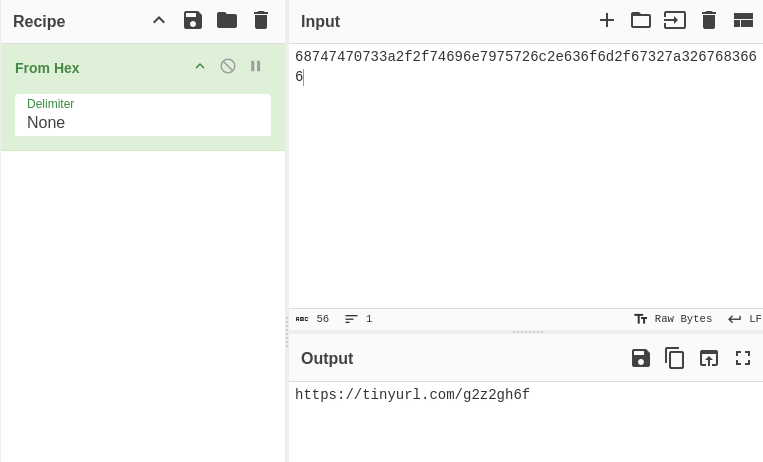
Task: Set breakpoint on From Hex operation
Action: tap(256, 66)
